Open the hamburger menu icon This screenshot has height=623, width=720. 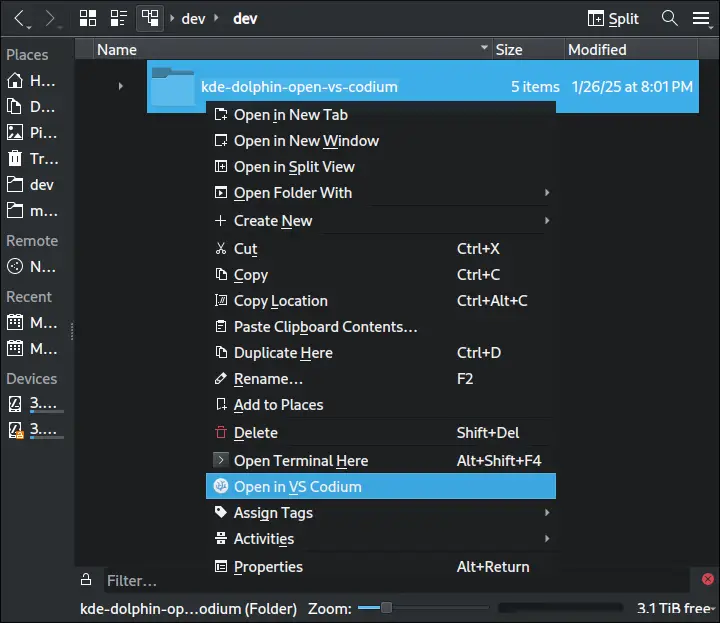pos(702,18)
